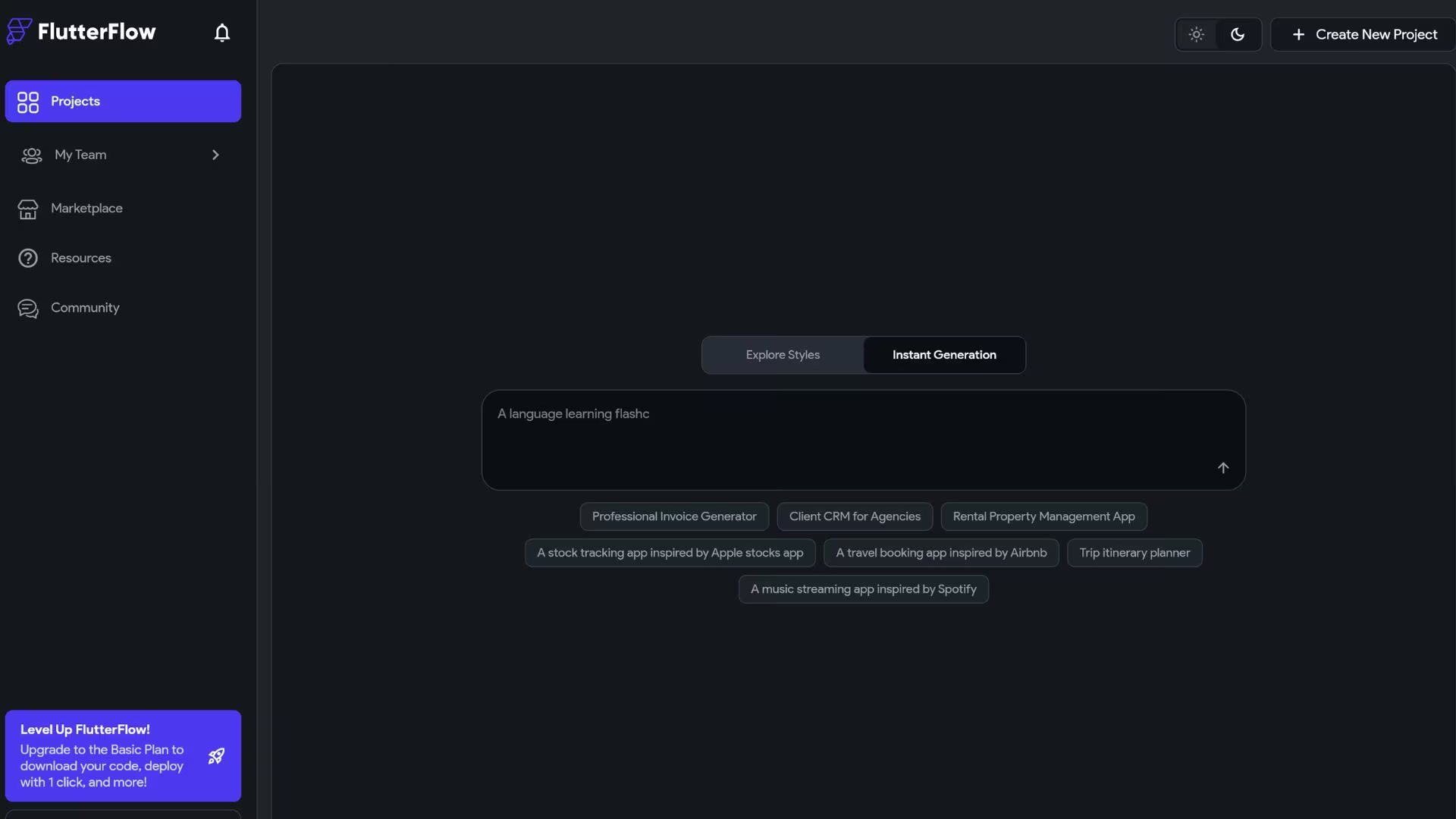The width and height of the screenshot is (1456, 819).
Task: Open the Projects sidebar item
Action: click(x=123, y=102)
